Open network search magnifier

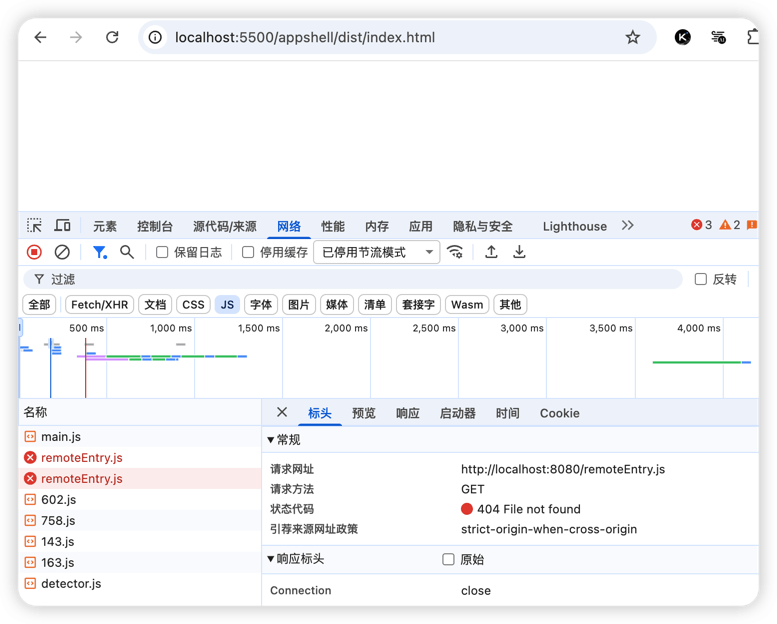click(127, 252)
